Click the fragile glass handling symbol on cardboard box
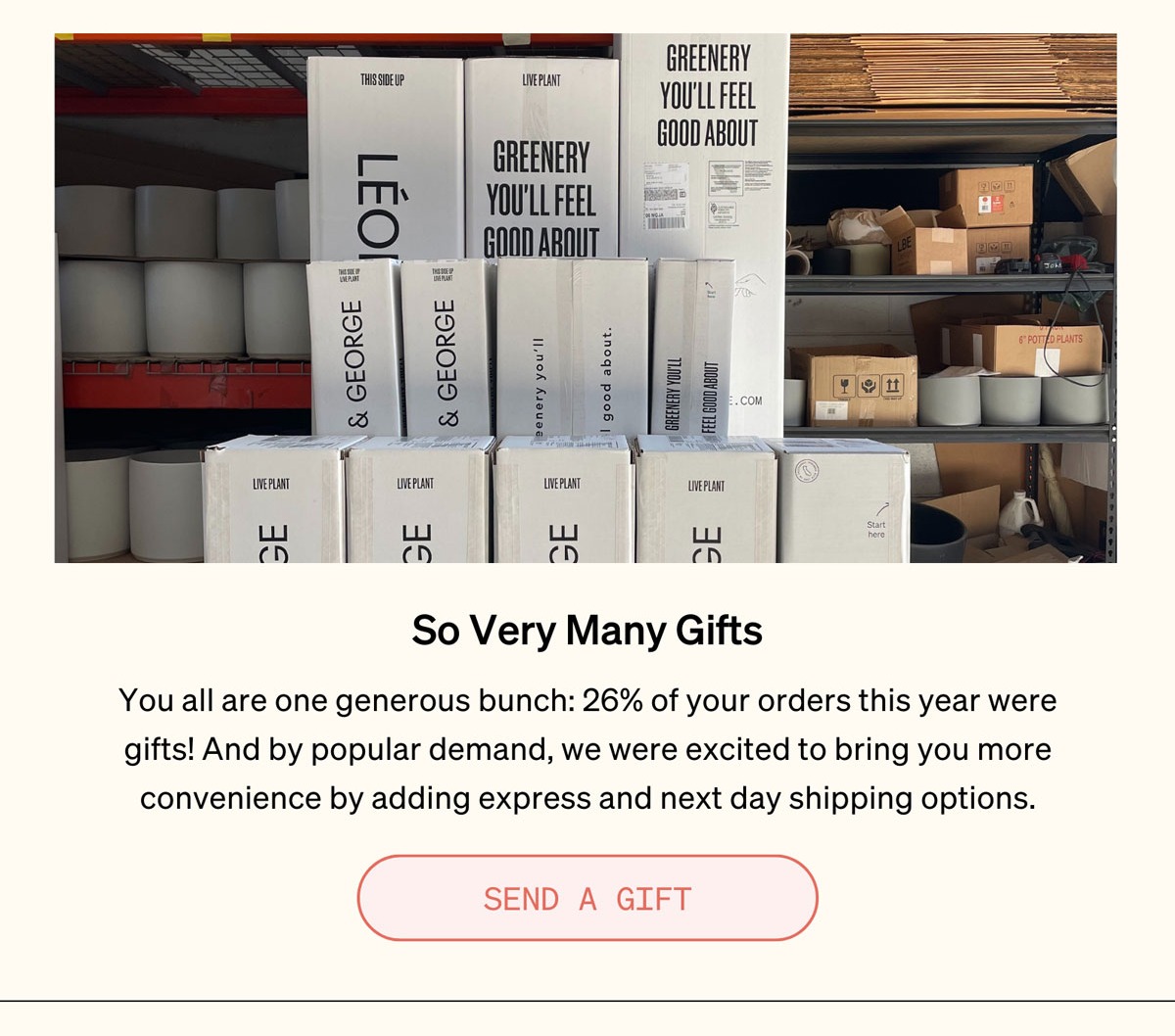Image resolution: width=1175 pixels, height=1036 pixels. point(844,386)
